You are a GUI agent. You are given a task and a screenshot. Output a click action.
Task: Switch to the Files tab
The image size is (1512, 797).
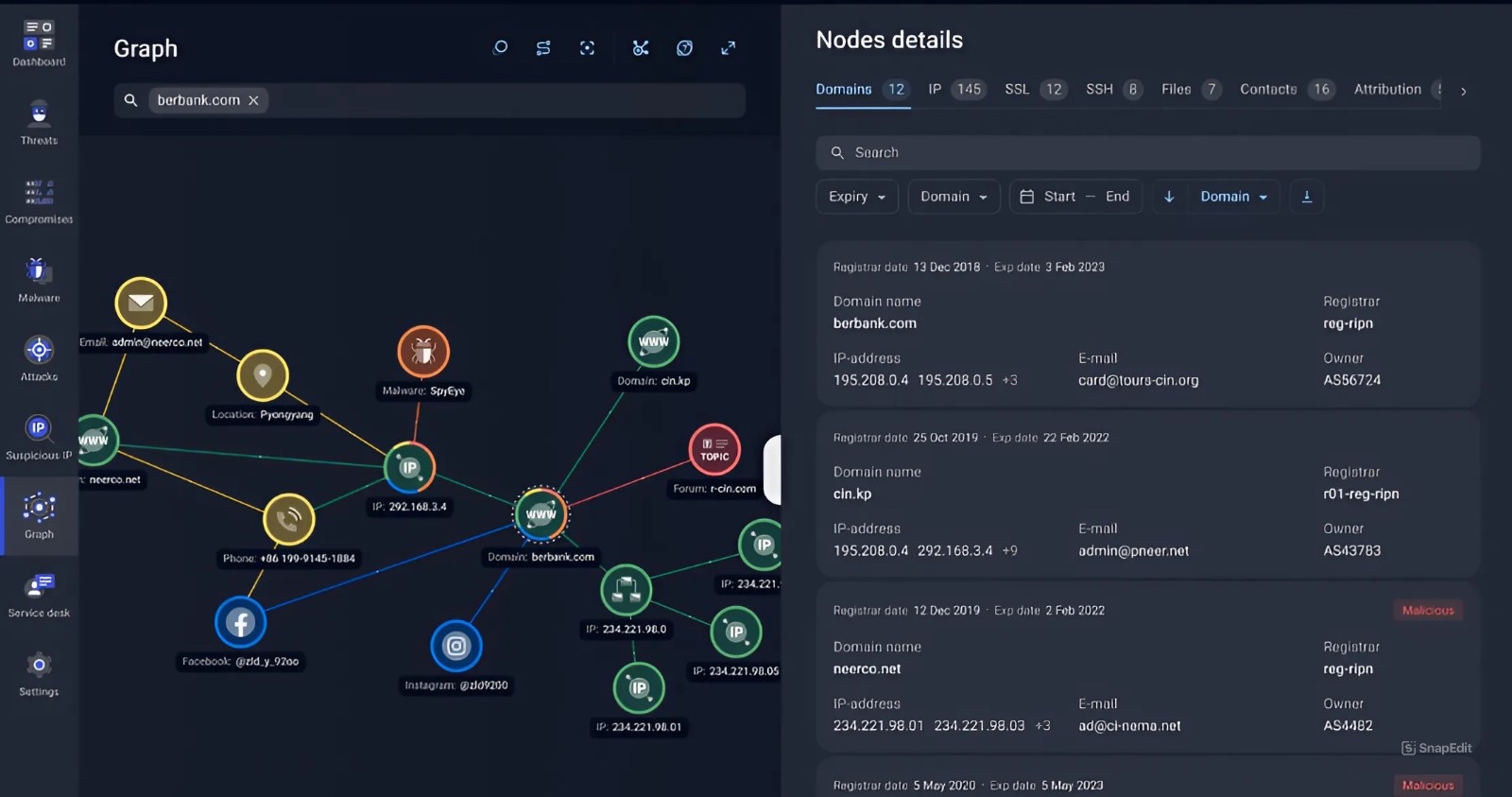[1193, 90]
